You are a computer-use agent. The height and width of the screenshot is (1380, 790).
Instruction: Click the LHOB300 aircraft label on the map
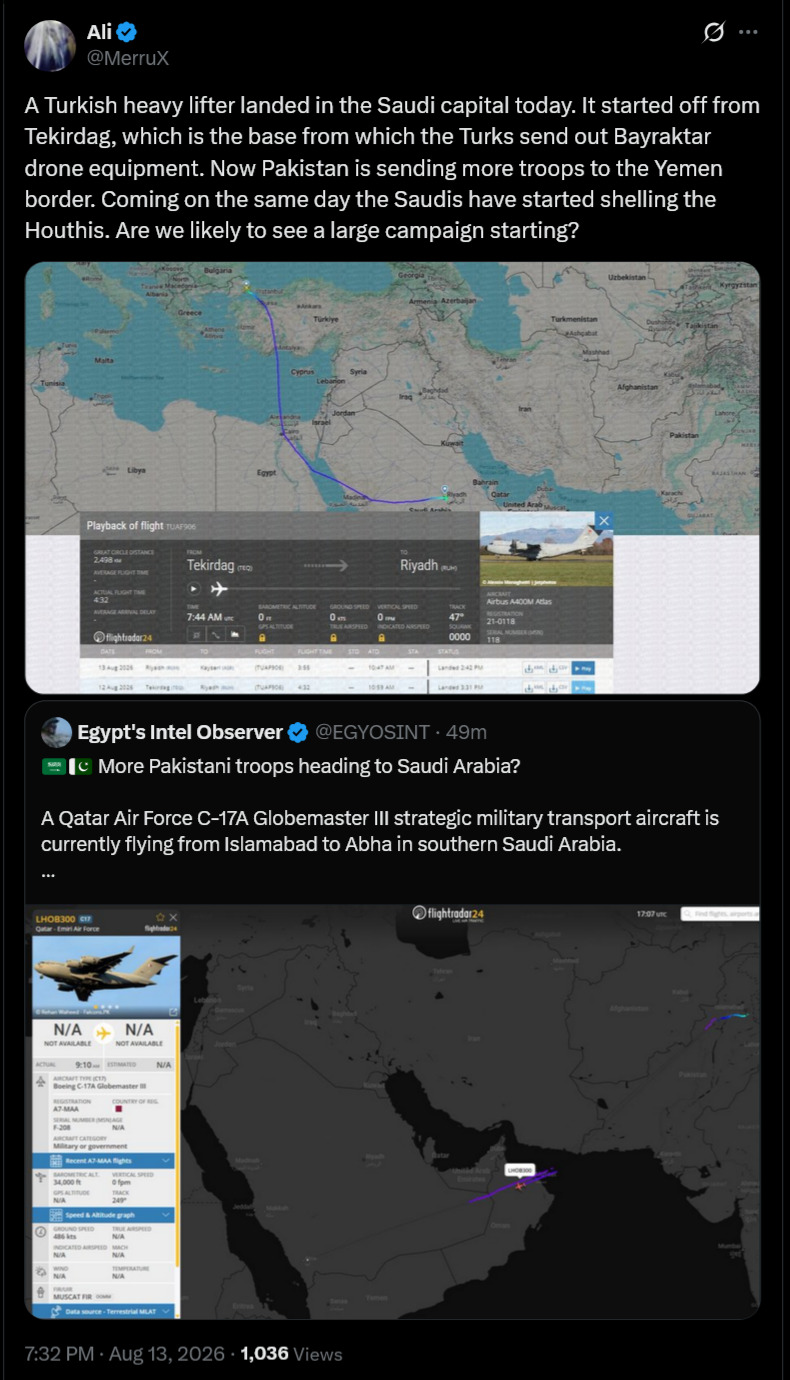(519, 1168)
